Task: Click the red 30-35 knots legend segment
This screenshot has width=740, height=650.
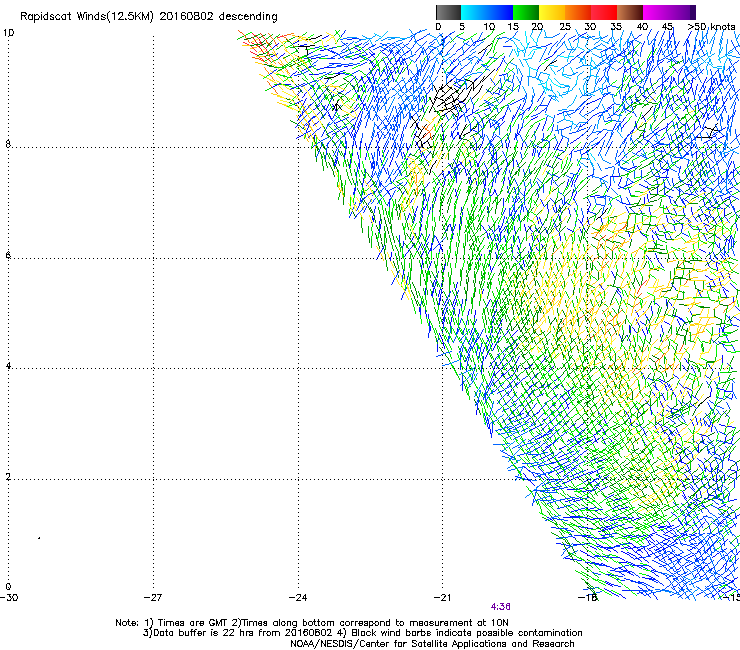Action: pos(604,12)
